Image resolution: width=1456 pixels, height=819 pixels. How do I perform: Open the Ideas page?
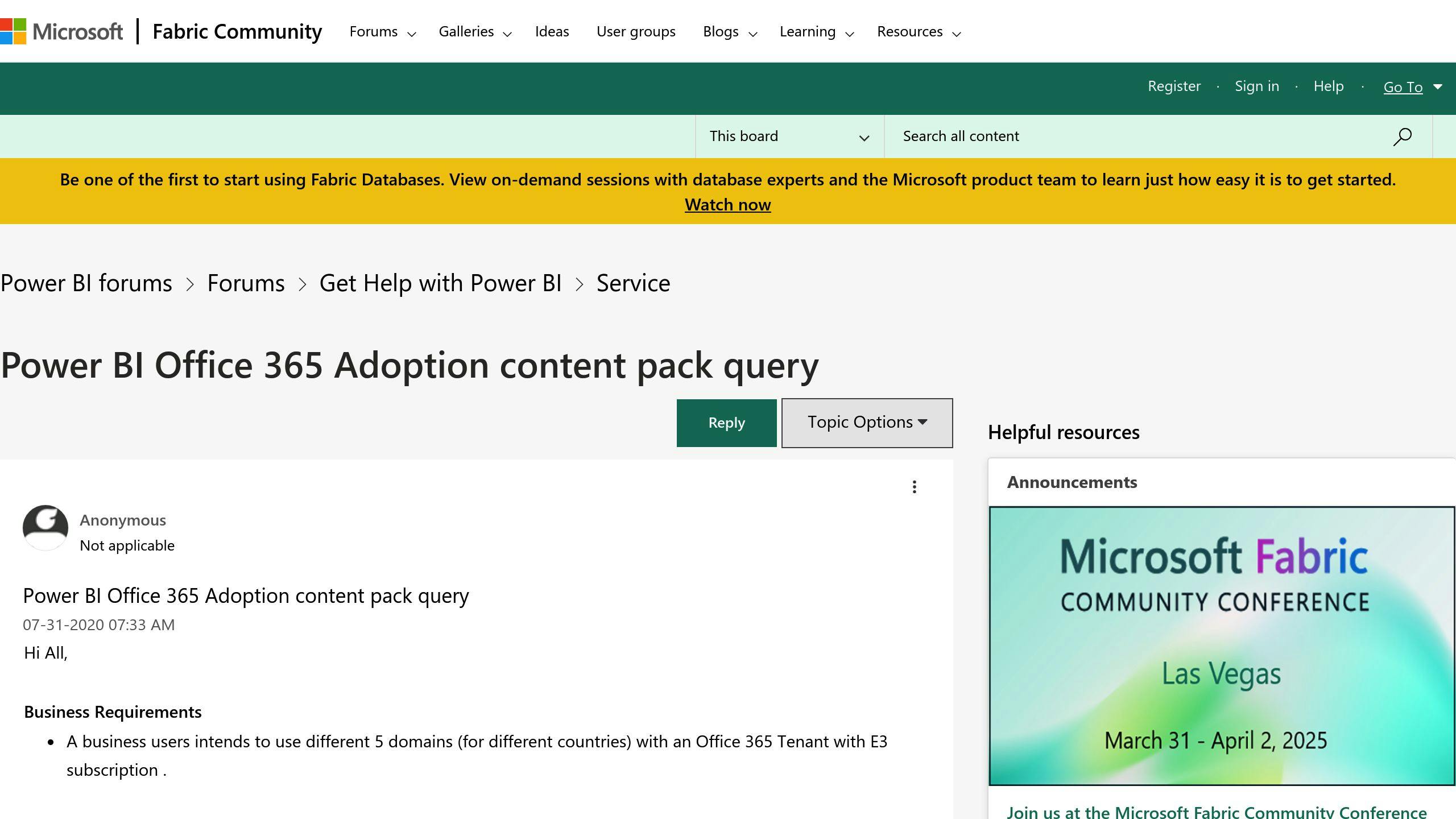coord(552,32)
